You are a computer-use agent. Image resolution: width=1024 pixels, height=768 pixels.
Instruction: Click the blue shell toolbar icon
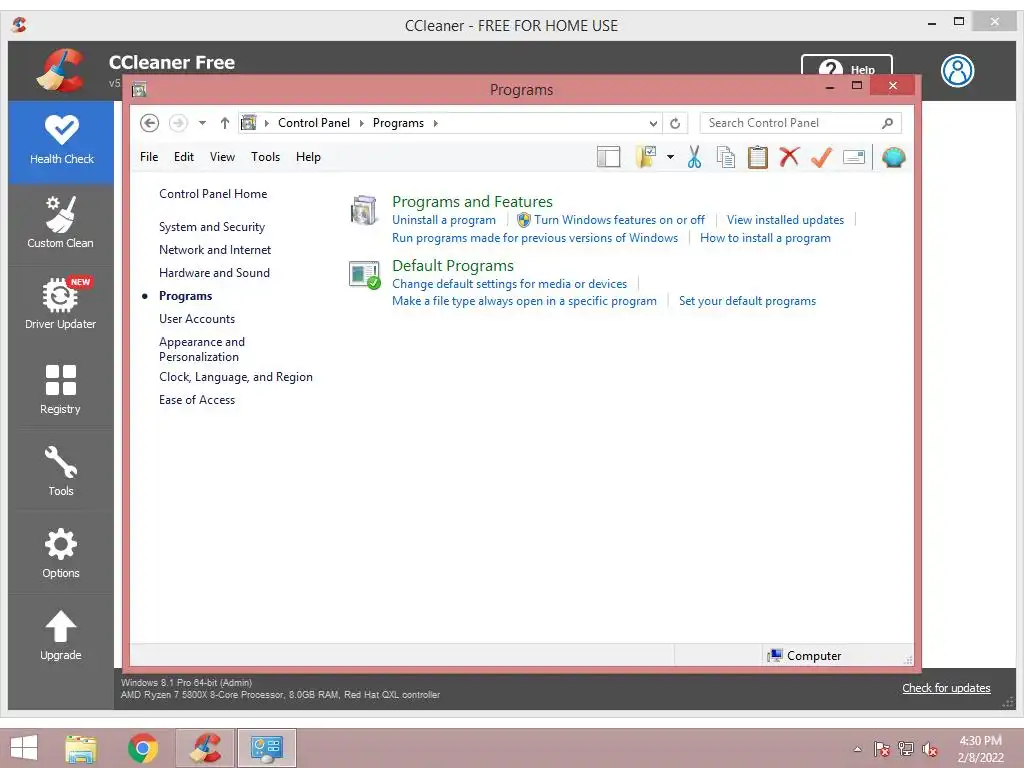point(893,157)
